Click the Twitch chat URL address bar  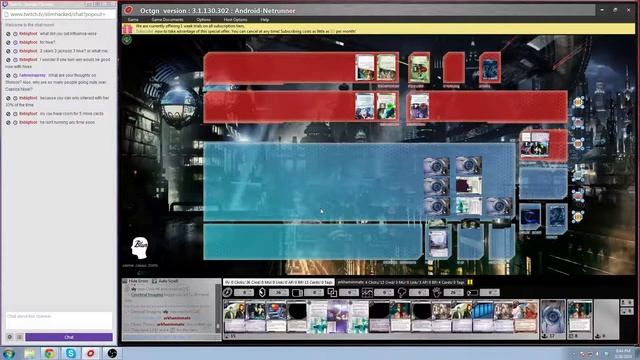coord(59,14)
